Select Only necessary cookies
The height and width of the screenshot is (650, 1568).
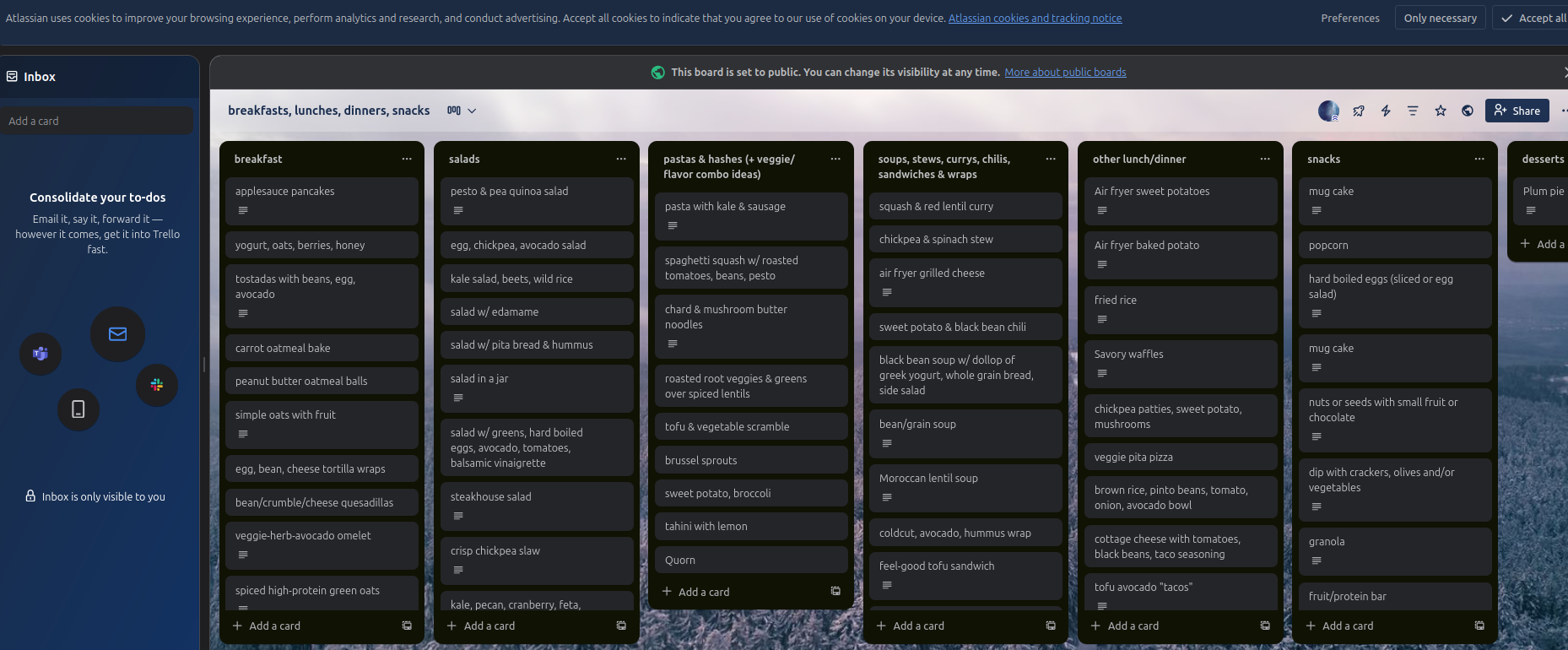coord(1440,18)
